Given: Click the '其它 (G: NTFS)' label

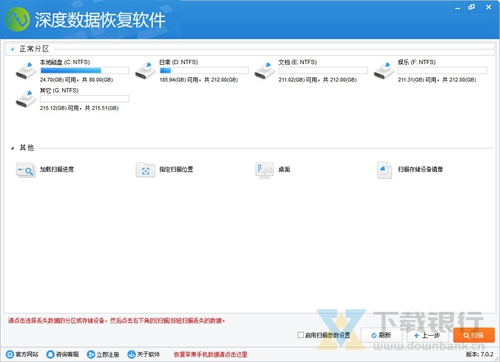Looking at the screenshot, I should click(59, 91).
